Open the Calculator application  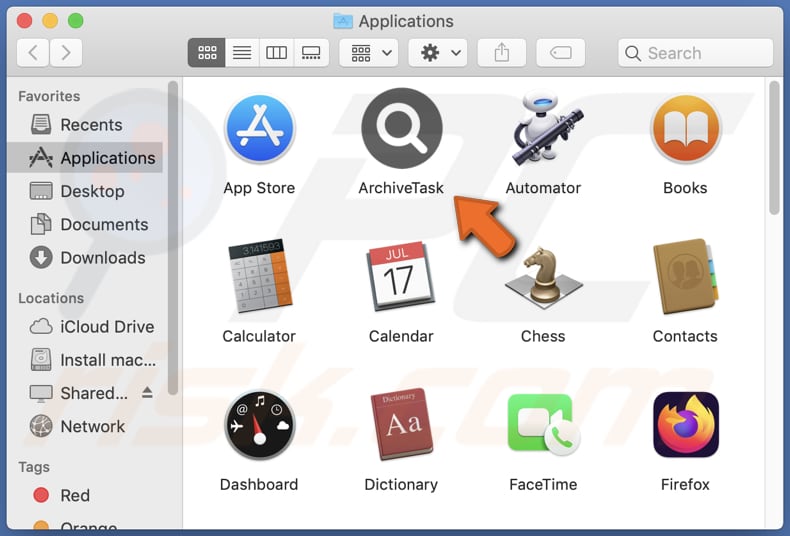tap(259, 276)
